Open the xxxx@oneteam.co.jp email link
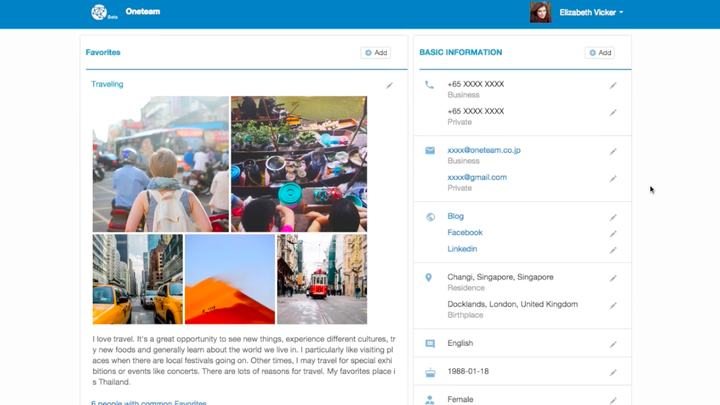720x405 pixels. tap(484, 150)
